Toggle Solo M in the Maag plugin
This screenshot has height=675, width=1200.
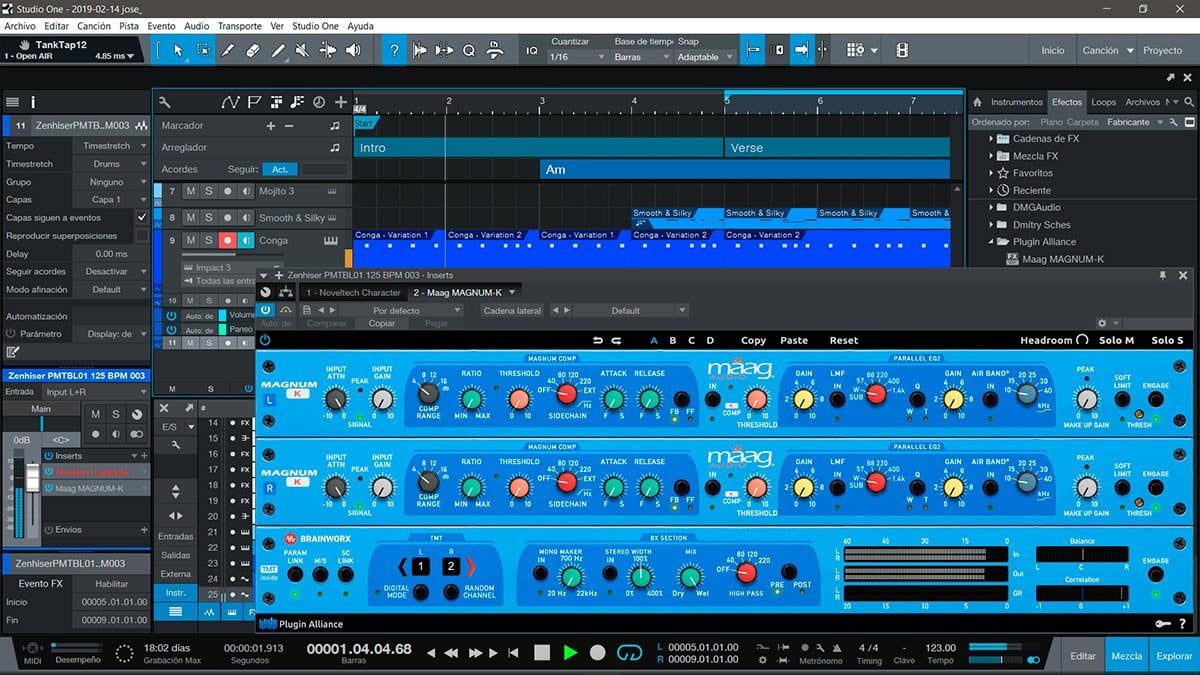click(x=1117, y=340)
